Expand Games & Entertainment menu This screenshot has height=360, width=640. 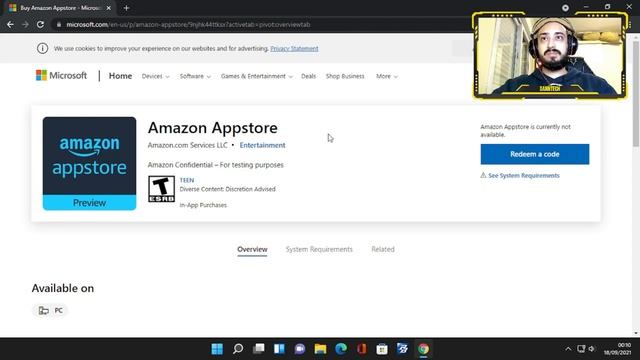point(257,76)
